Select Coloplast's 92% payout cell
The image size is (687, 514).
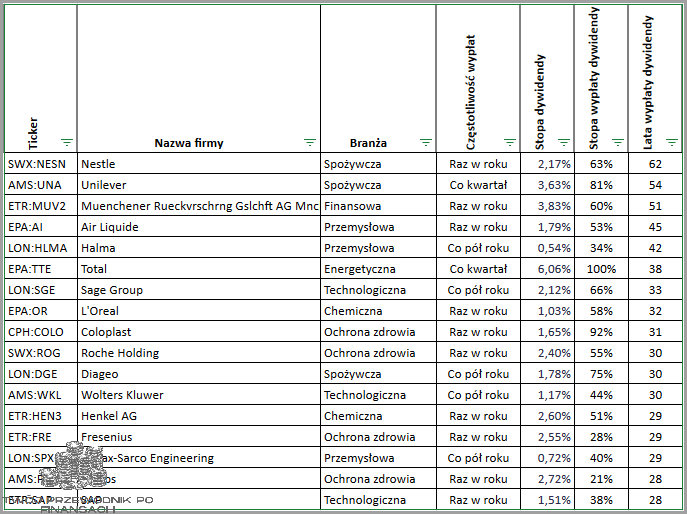601,332
